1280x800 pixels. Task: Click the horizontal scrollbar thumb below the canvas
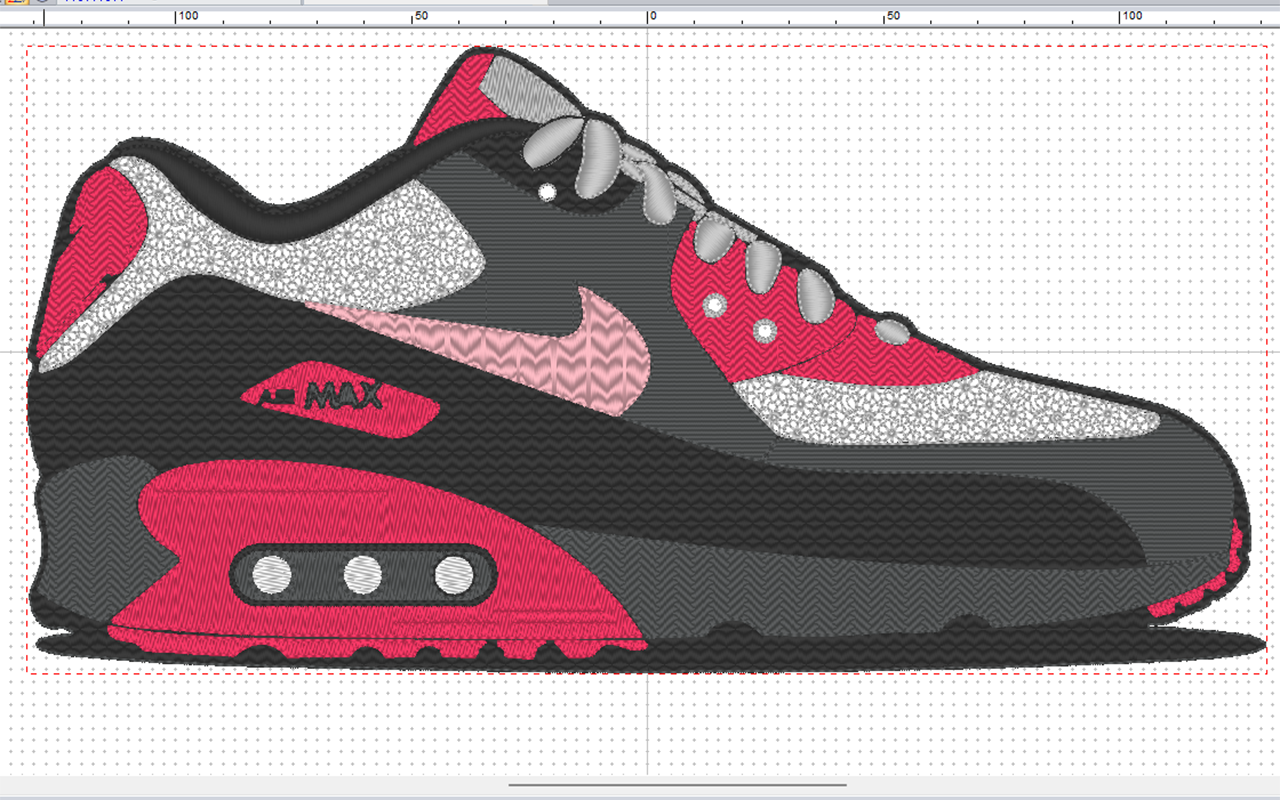pos(678,785)
